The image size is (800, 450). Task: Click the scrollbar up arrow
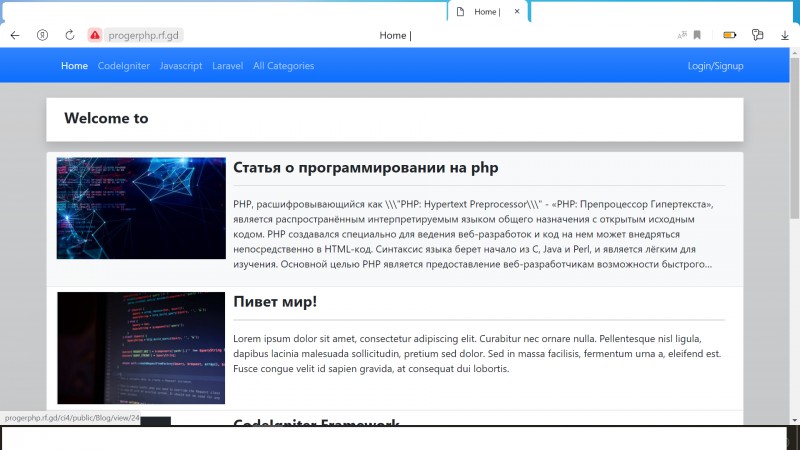[x=794, y=53]
